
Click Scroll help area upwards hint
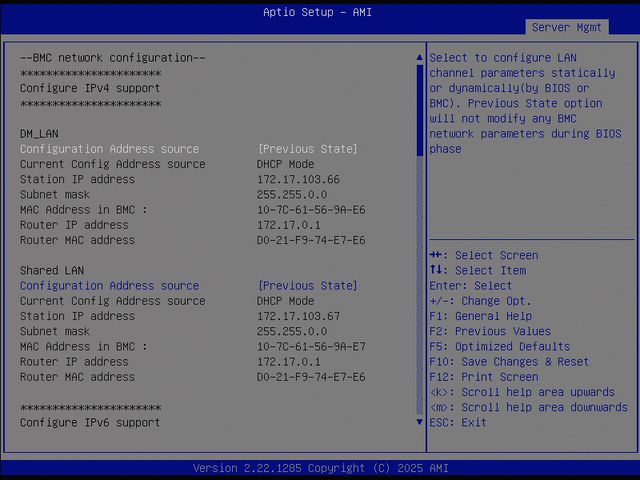pyautogui.click(x=522, y=392)
